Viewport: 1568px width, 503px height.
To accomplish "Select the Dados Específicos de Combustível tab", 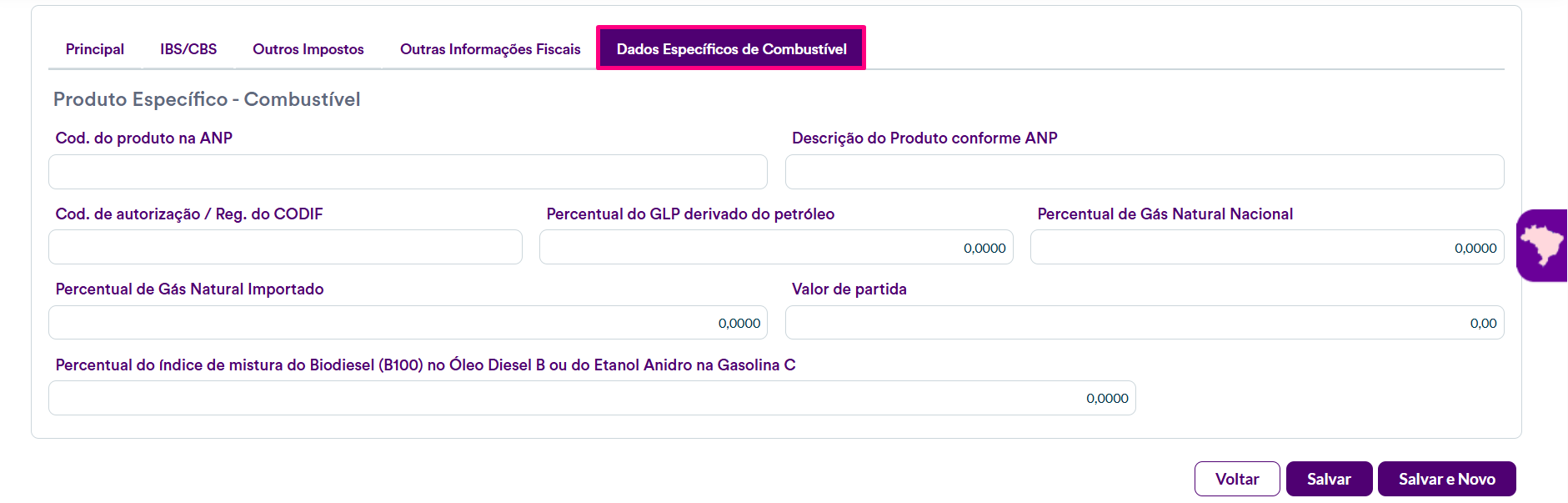I will [731, 49].
